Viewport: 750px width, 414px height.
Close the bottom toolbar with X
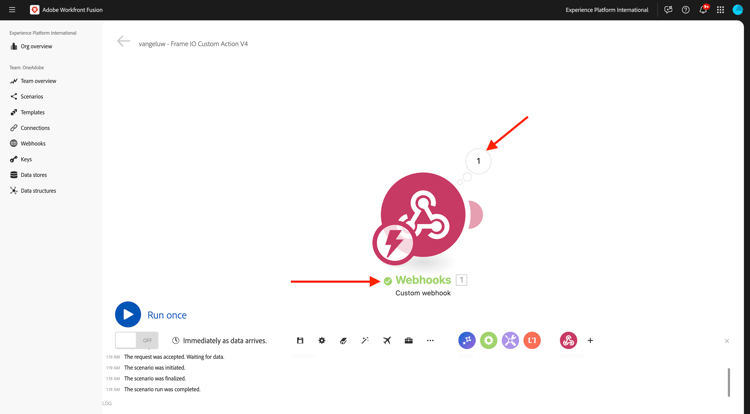click(x=727, y=341)
